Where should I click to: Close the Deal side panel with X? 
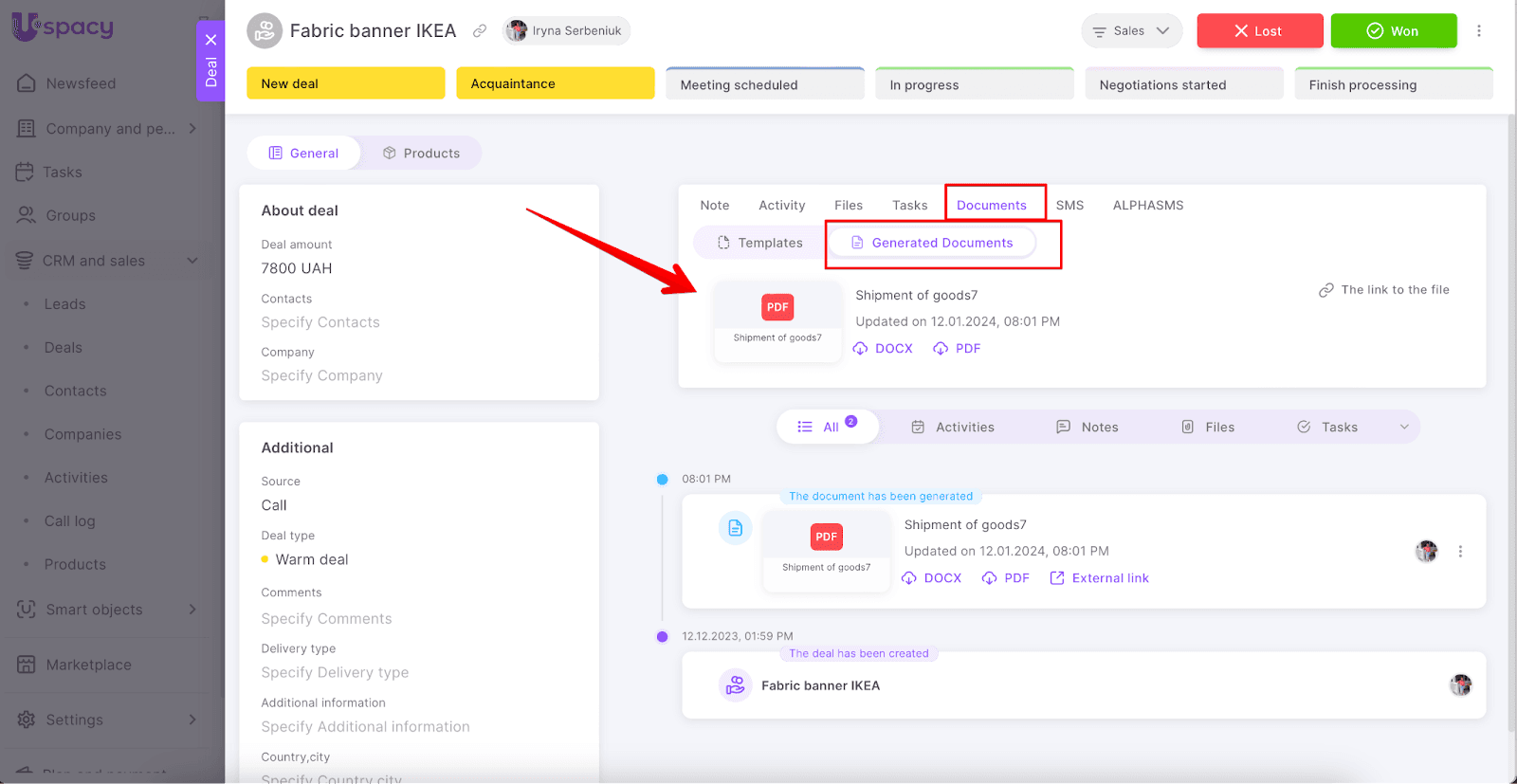(x=210, y=40)
